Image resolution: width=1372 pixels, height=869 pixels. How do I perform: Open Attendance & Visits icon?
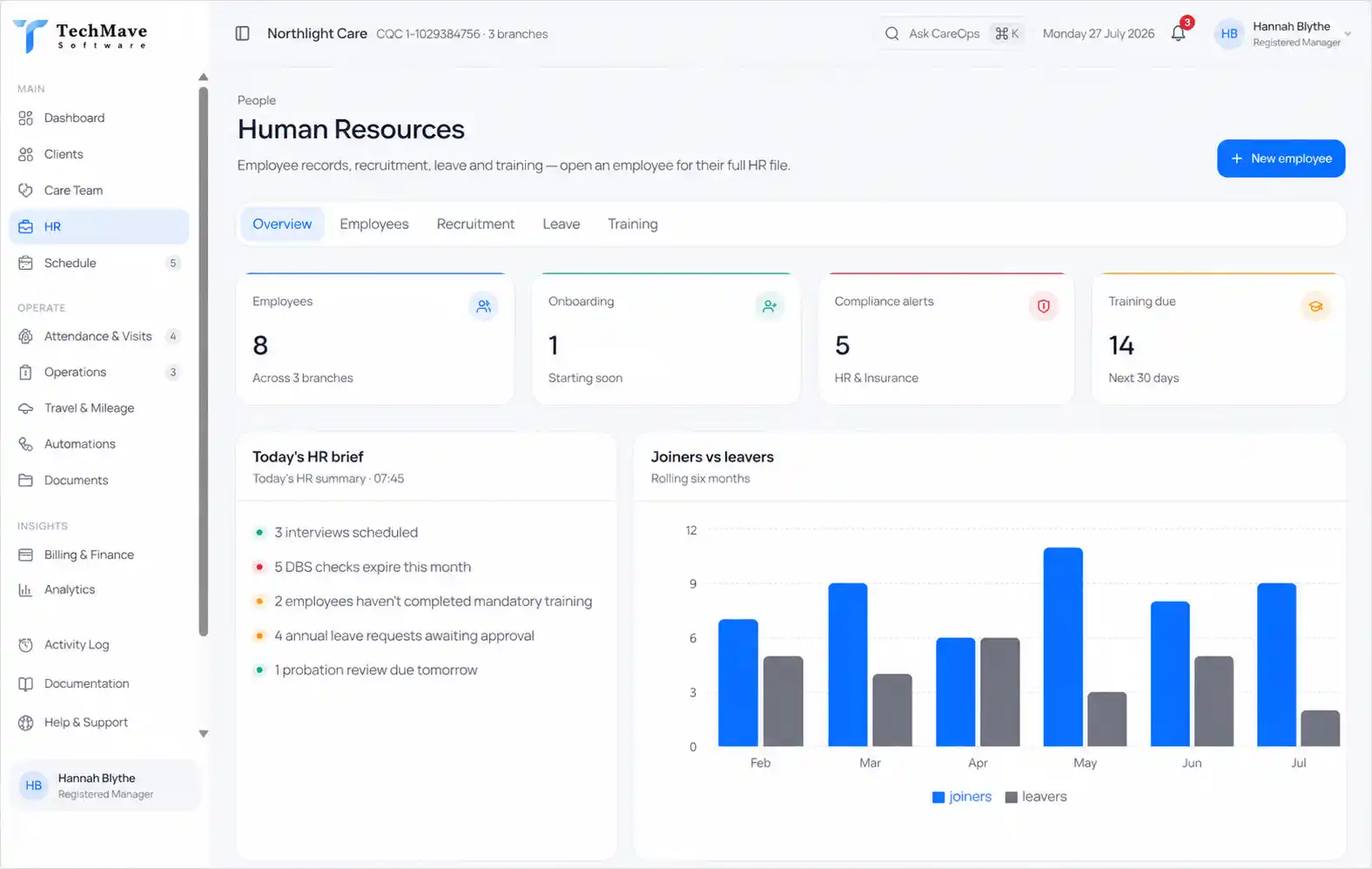pyautogui.click(x=26, y=336)
